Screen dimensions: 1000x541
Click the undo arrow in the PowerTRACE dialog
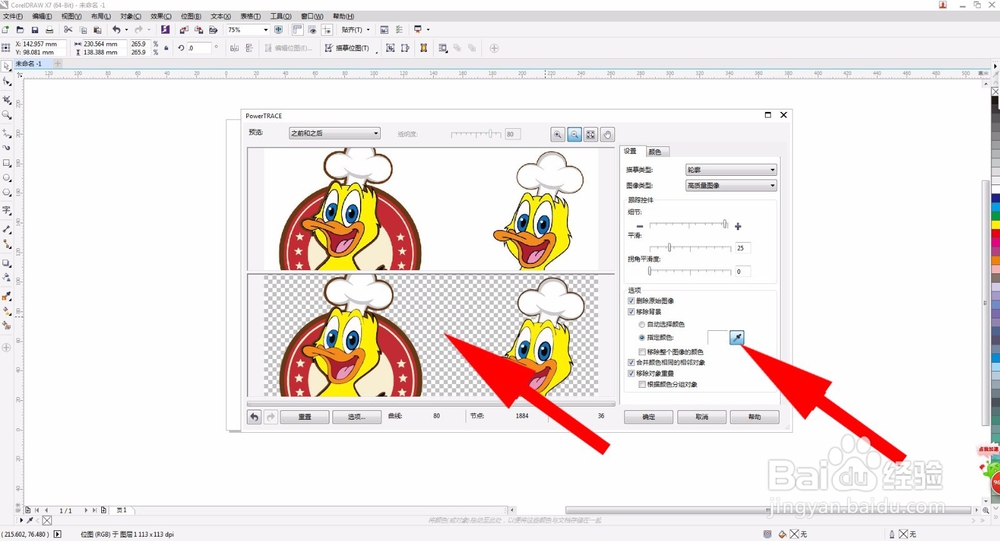(x=254, y=417)
